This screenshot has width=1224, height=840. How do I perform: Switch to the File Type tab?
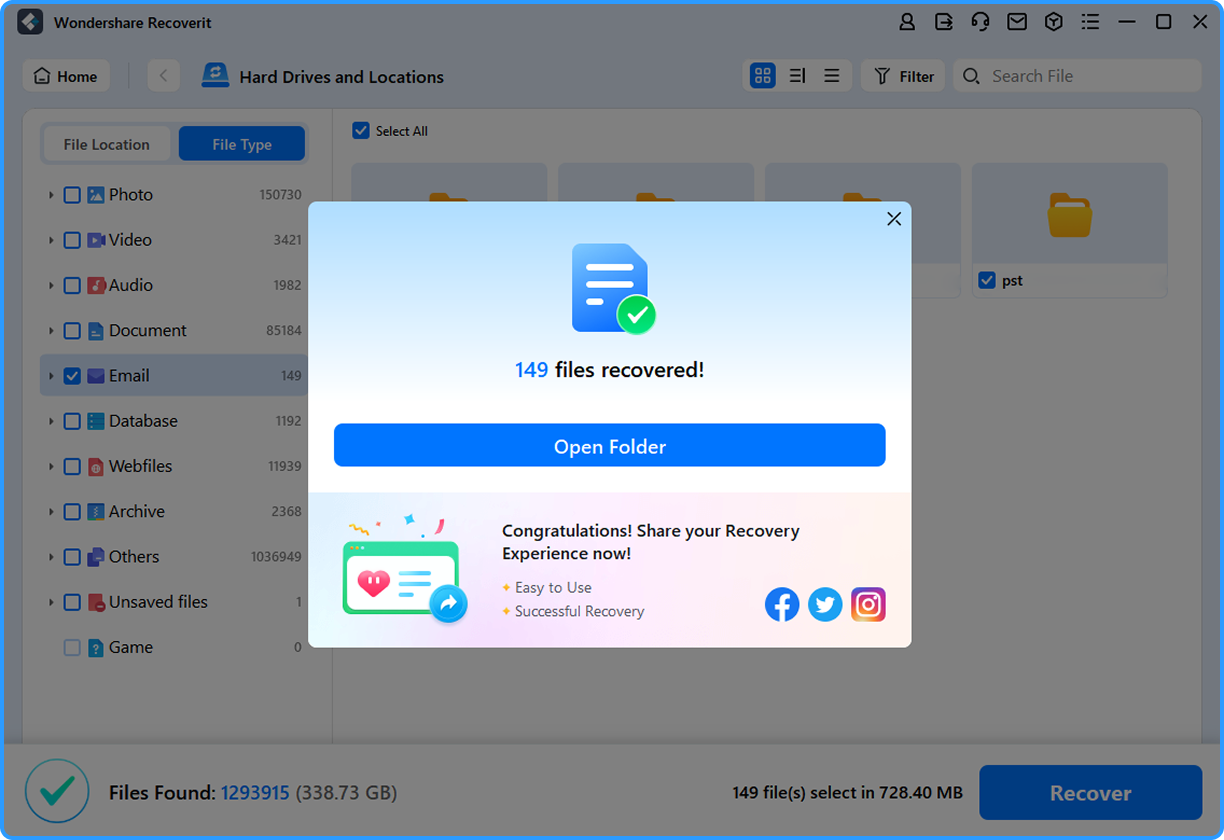pyautogui.click(x=242, y=144)
